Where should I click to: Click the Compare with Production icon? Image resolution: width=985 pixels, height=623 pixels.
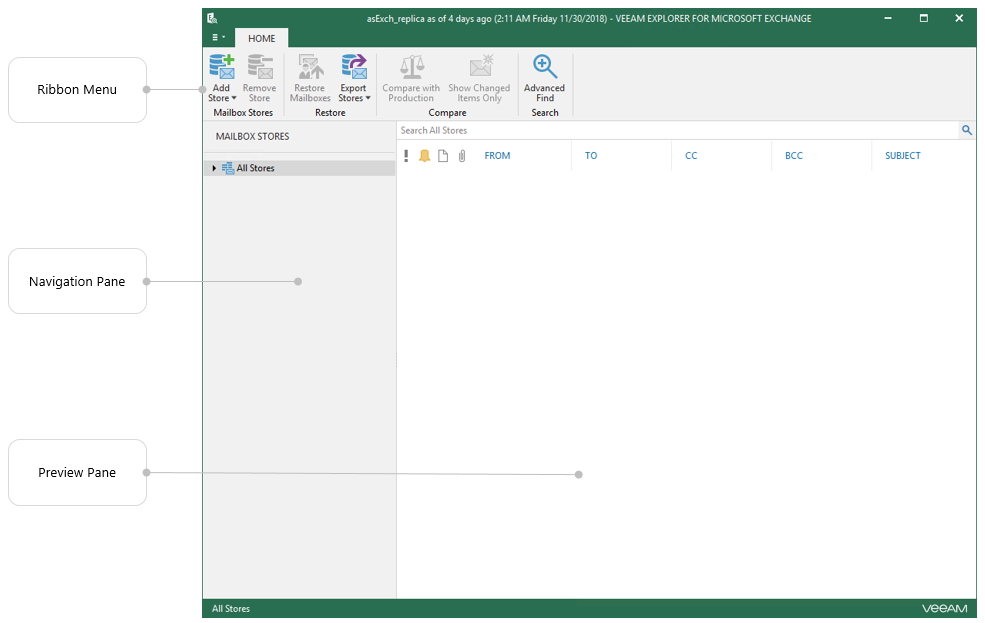coord(411,67)
